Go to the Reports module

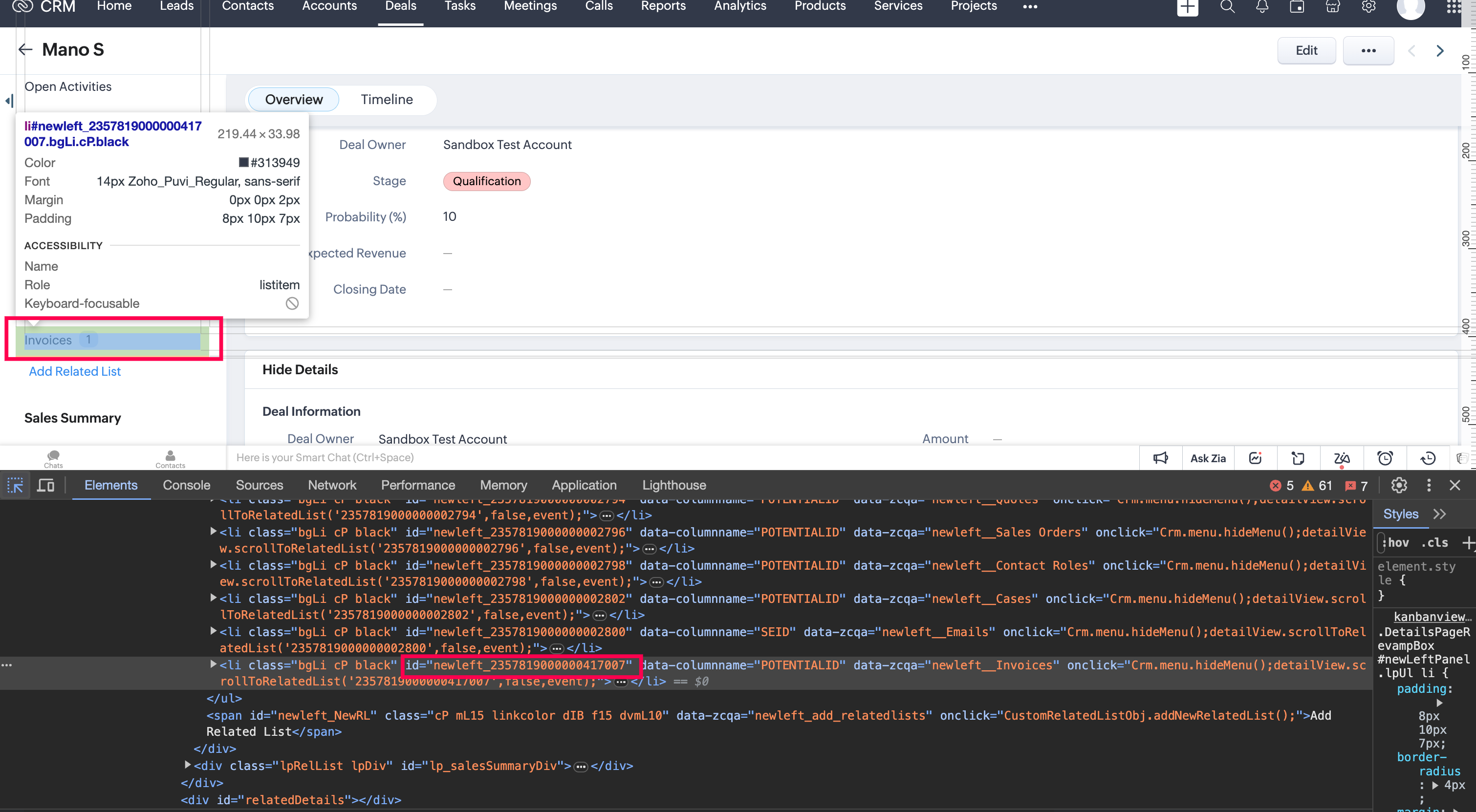663,6
